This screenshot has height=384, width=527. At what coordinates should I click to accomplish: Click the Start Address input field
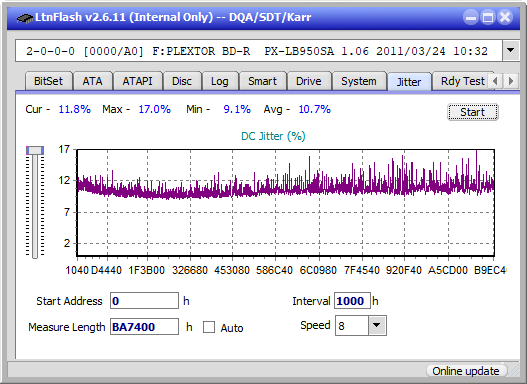point(144,301)
